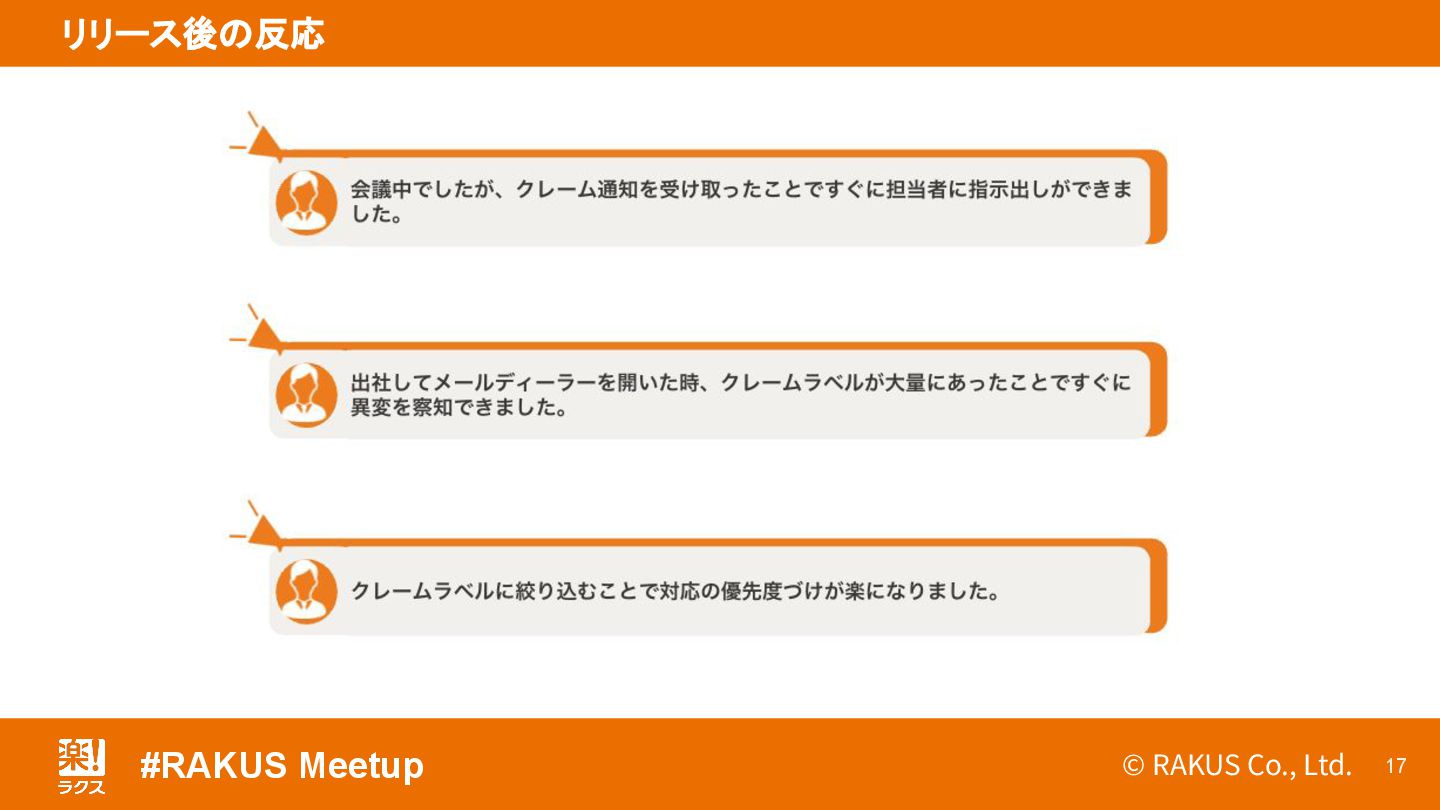Click the ラクス text under the logo
Screen dimensions: 1440x810
81,787
